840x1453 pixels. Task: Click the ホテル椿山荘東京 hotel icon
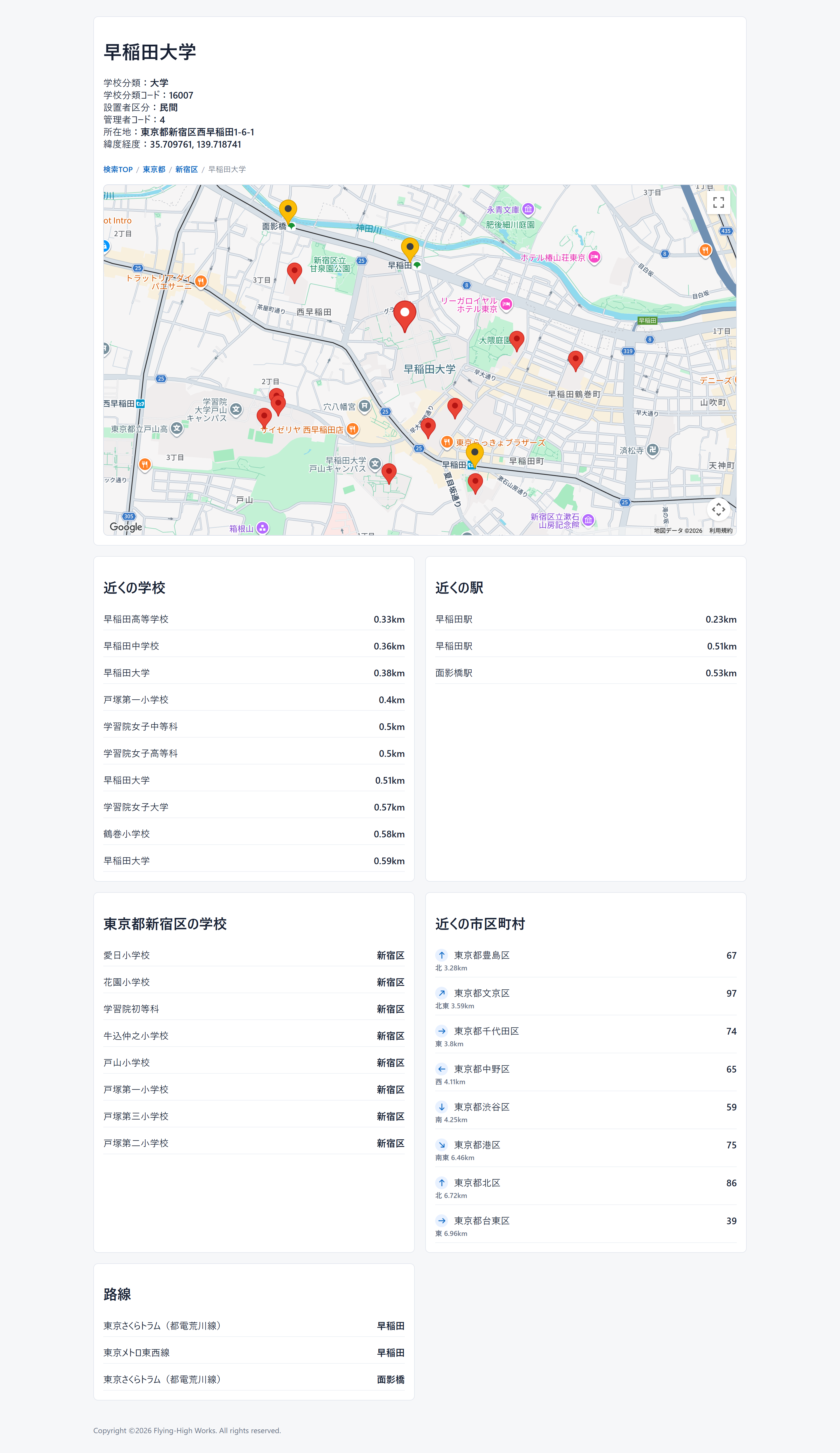[x=594, y=257]
